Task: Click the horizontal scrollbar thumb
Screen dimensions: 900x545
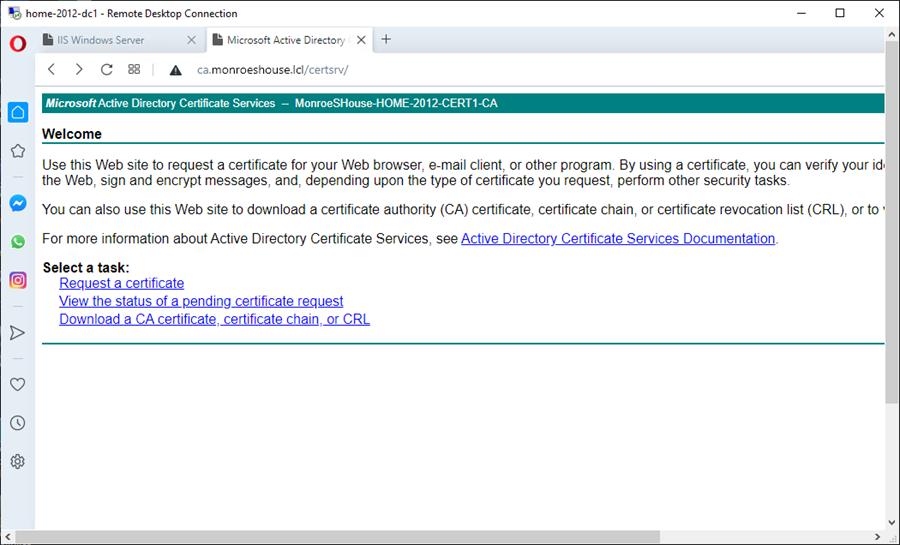Action: (338, 537)
